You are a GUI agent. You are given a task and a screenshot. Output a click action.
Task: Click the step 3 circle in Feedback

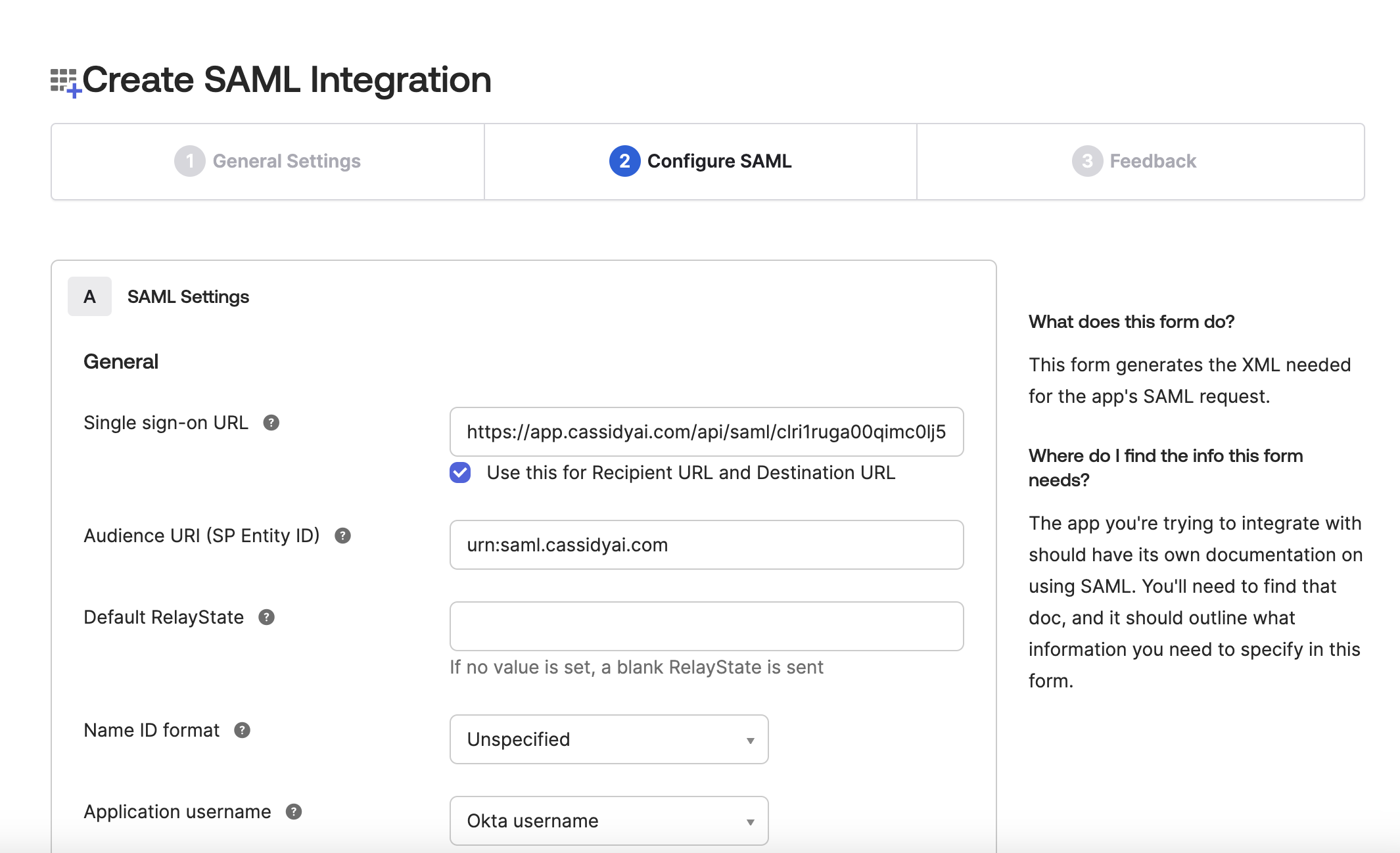click(x=1086, y=161)
